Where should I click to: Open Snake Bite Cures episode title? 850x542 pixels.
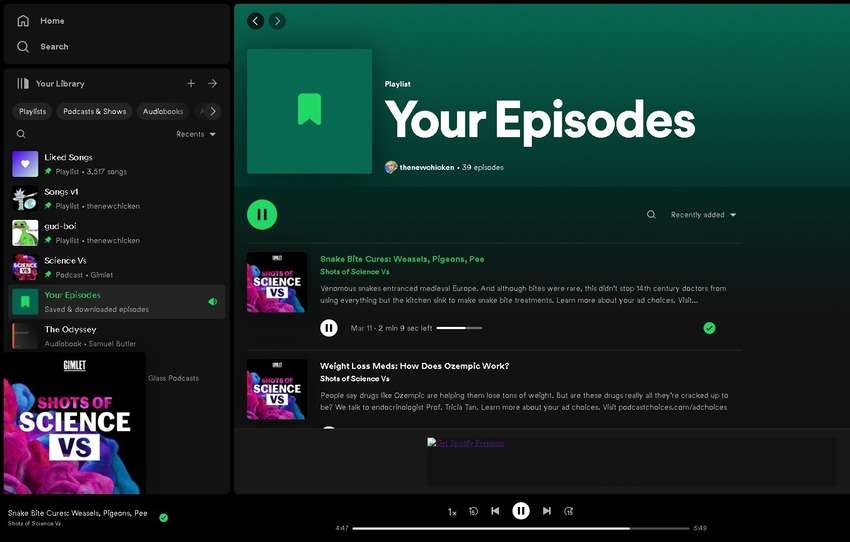(402, 259)
